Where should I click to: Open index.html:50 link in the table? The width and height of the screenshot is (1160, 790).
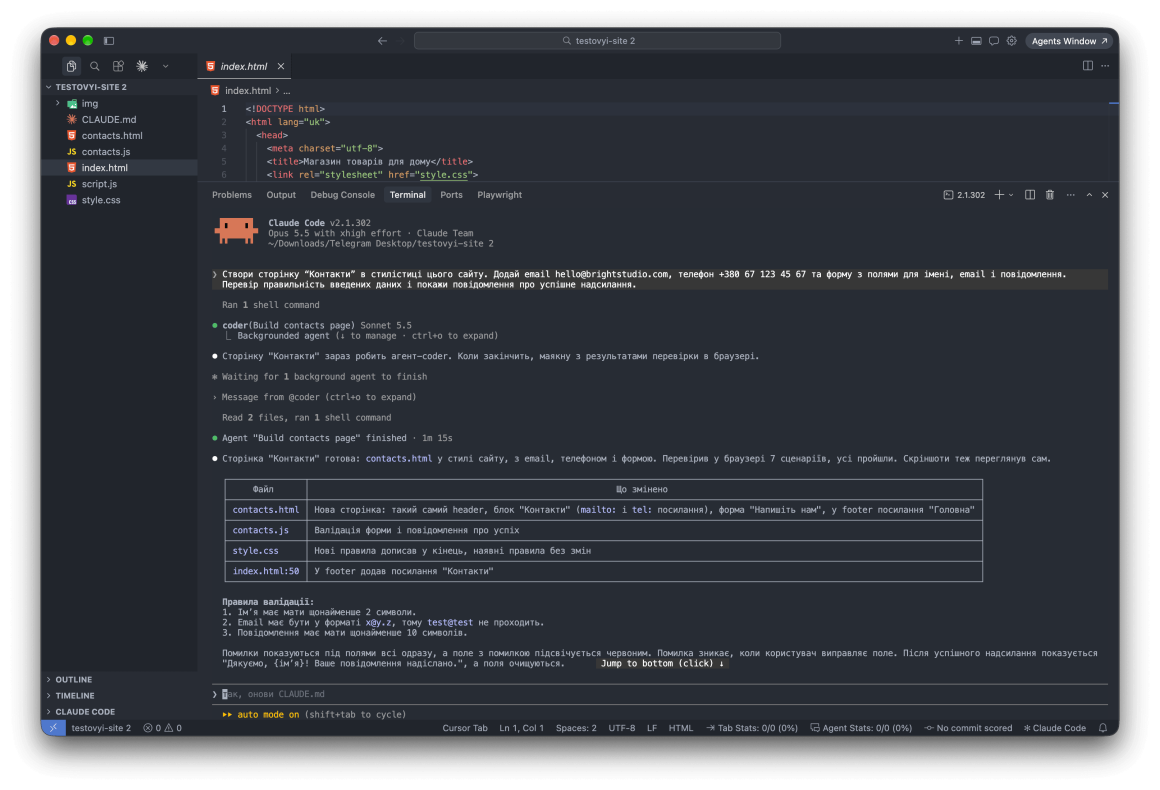point(266,572)
